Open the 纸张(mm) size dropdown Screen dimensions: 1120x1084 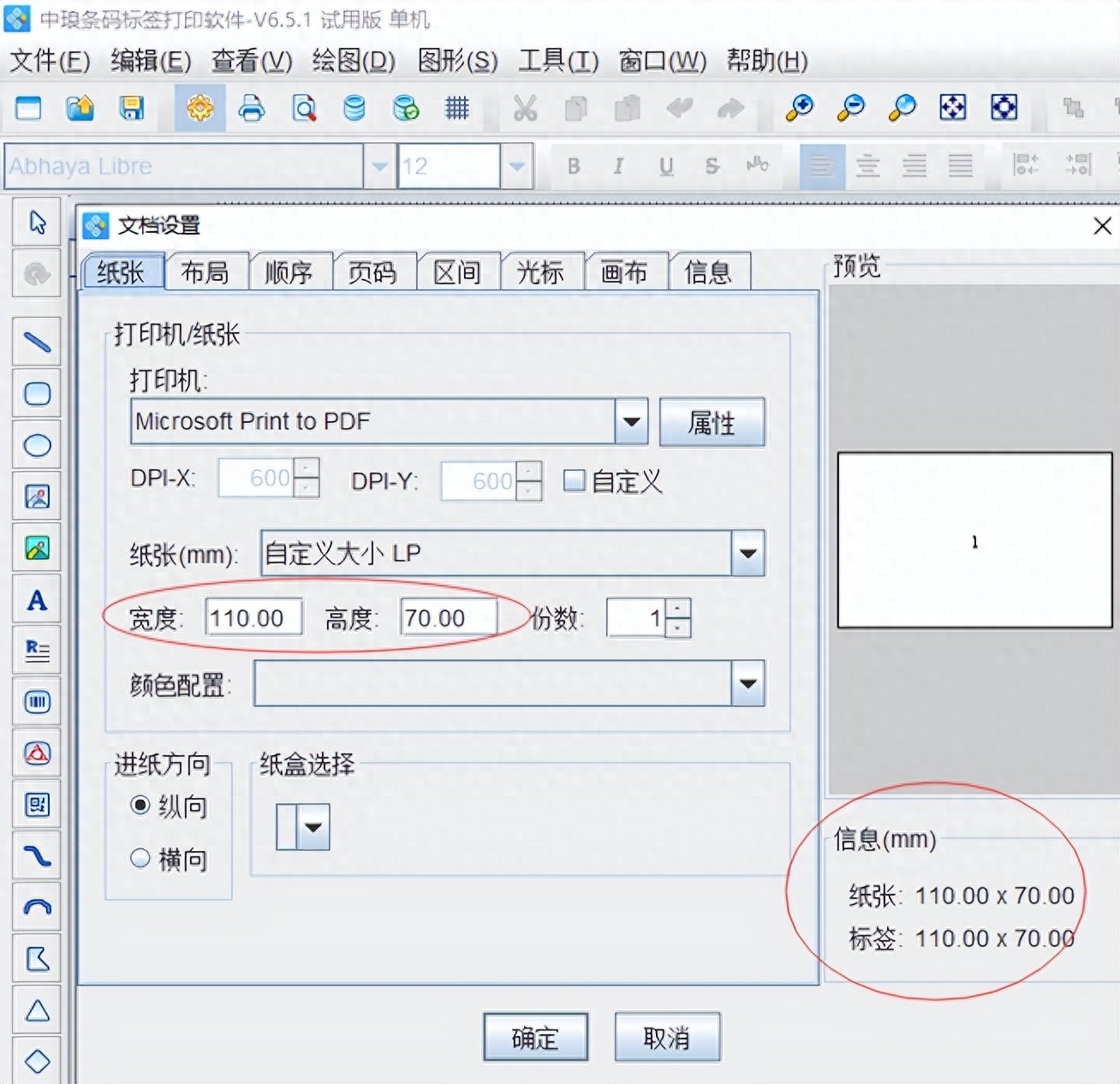click(x=747, y=553)
